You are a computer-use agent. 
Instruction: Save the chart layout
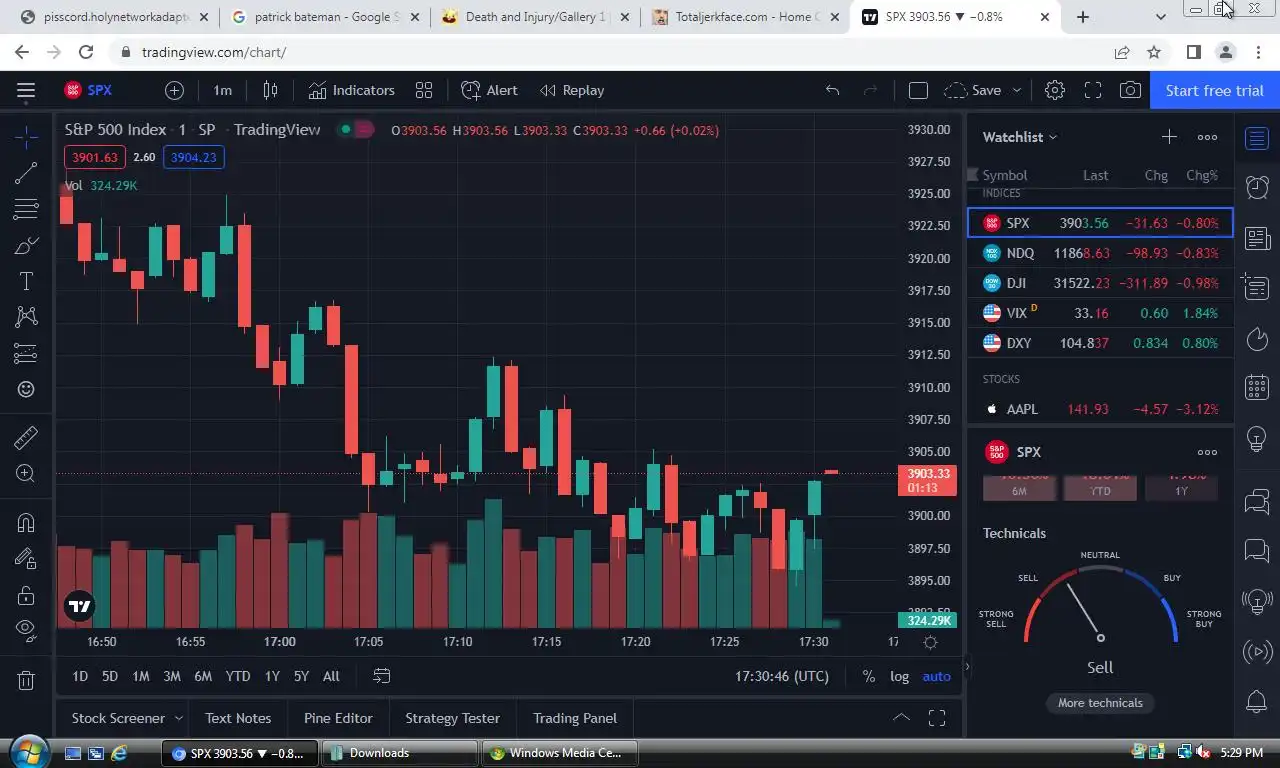[973, 90]
